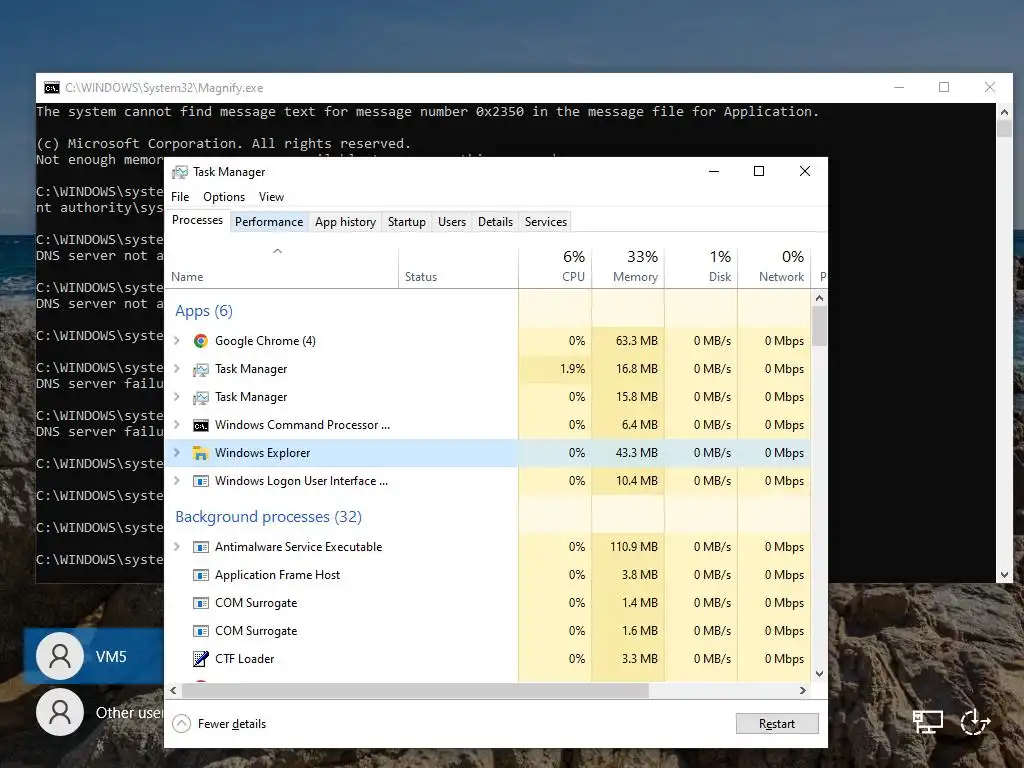This screenshot has height=768, width=1024.
Task: Click horizontal scrollbar right arrow in Task Manager
Action: point(803,690)
